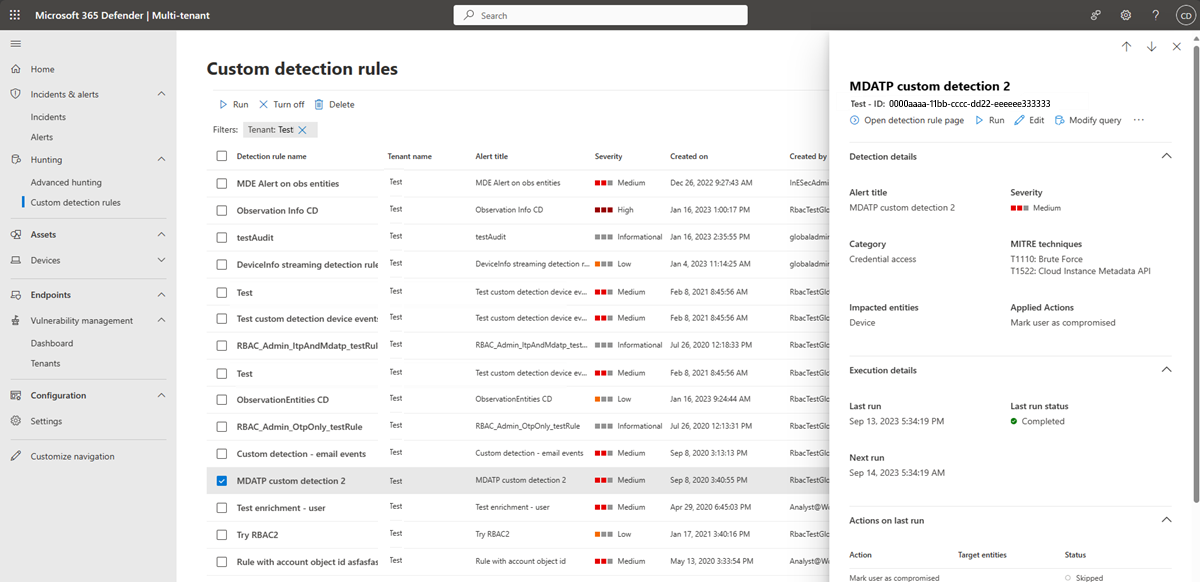Sort by the Severity column header
Viewport: 1200px width, 582px height.
click(x=608, y=156)
